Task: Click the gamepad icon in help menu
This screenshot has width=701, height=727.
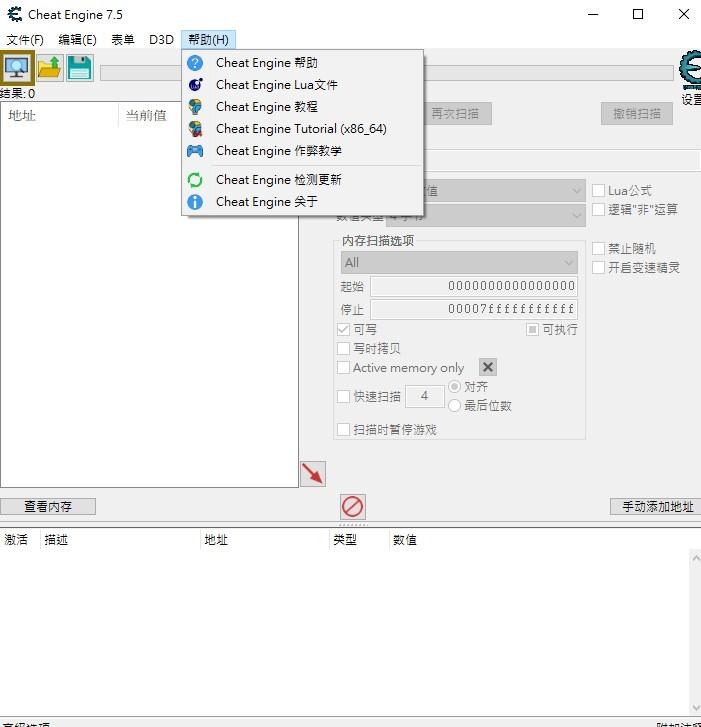Action: coord(195,151)
